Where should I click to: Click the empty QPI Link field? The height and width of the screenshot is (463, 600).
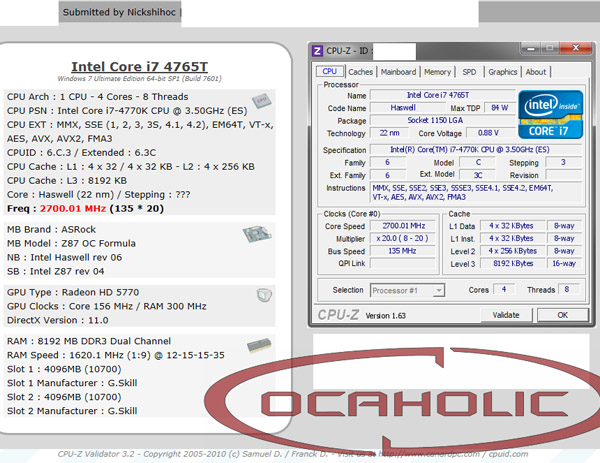(x=403, y=263)
